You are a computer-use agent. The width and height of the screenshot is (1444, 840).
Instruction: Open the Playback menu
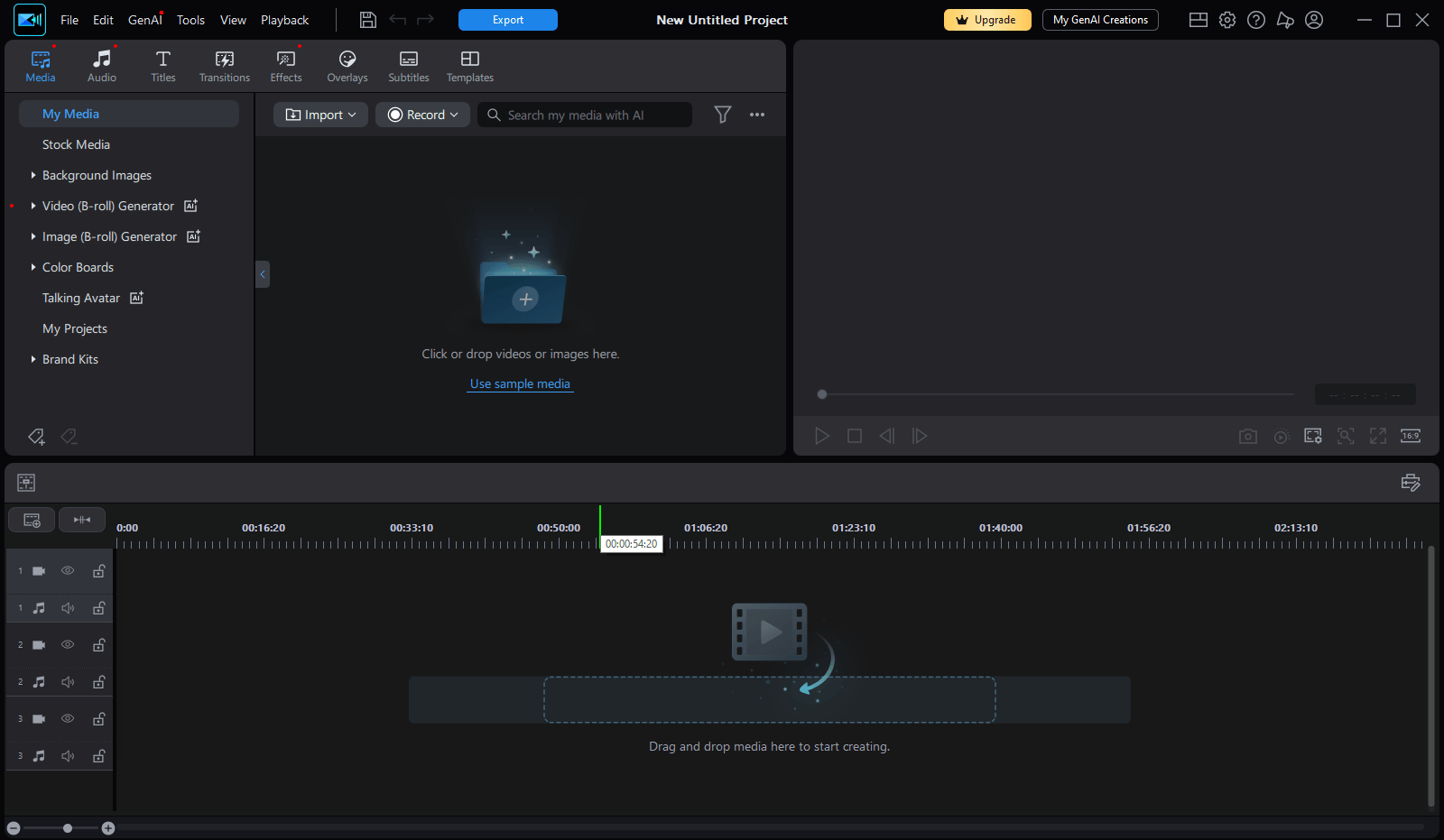284,20
